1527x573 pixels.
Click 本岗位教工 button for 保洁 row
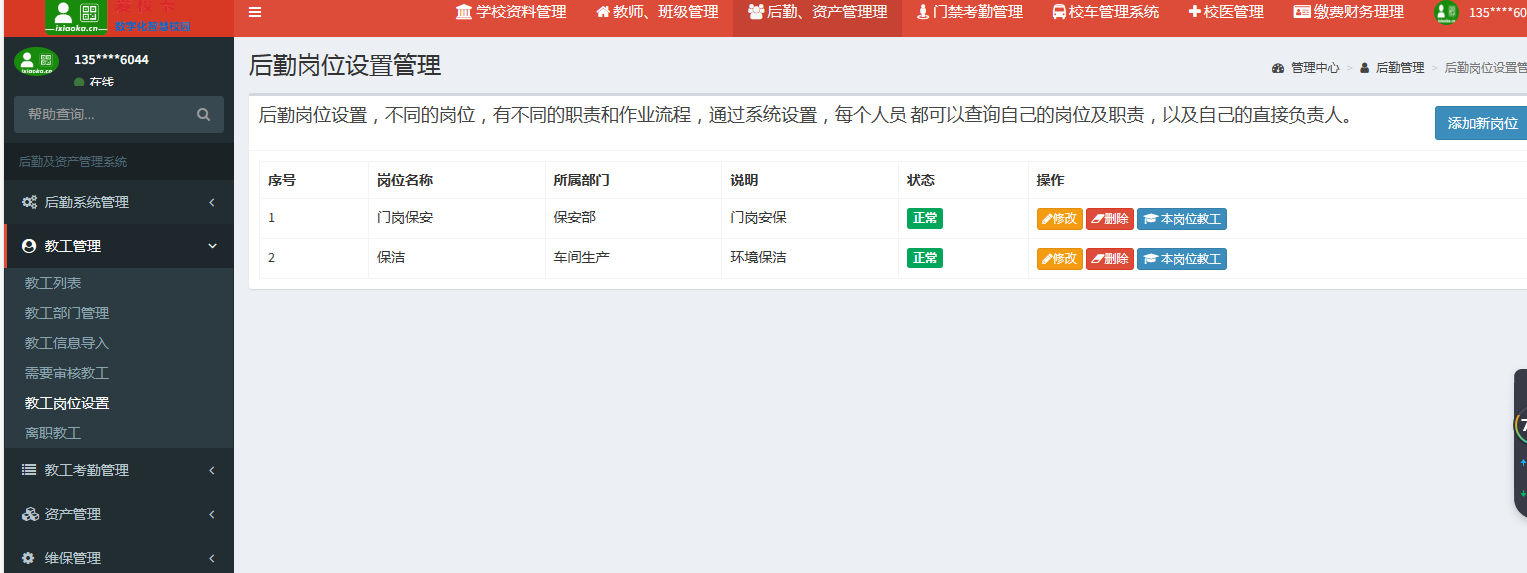pyautogui.click(x=1182, y=259)
